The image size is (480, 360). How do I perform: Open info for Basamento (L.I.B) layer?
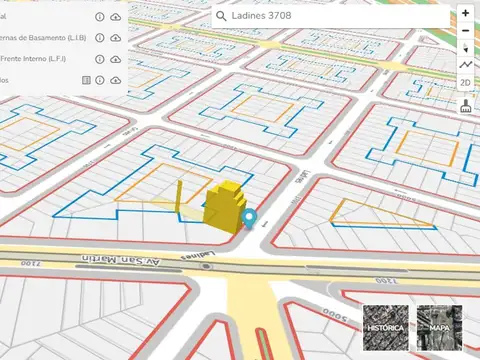[x=100, y=38]
